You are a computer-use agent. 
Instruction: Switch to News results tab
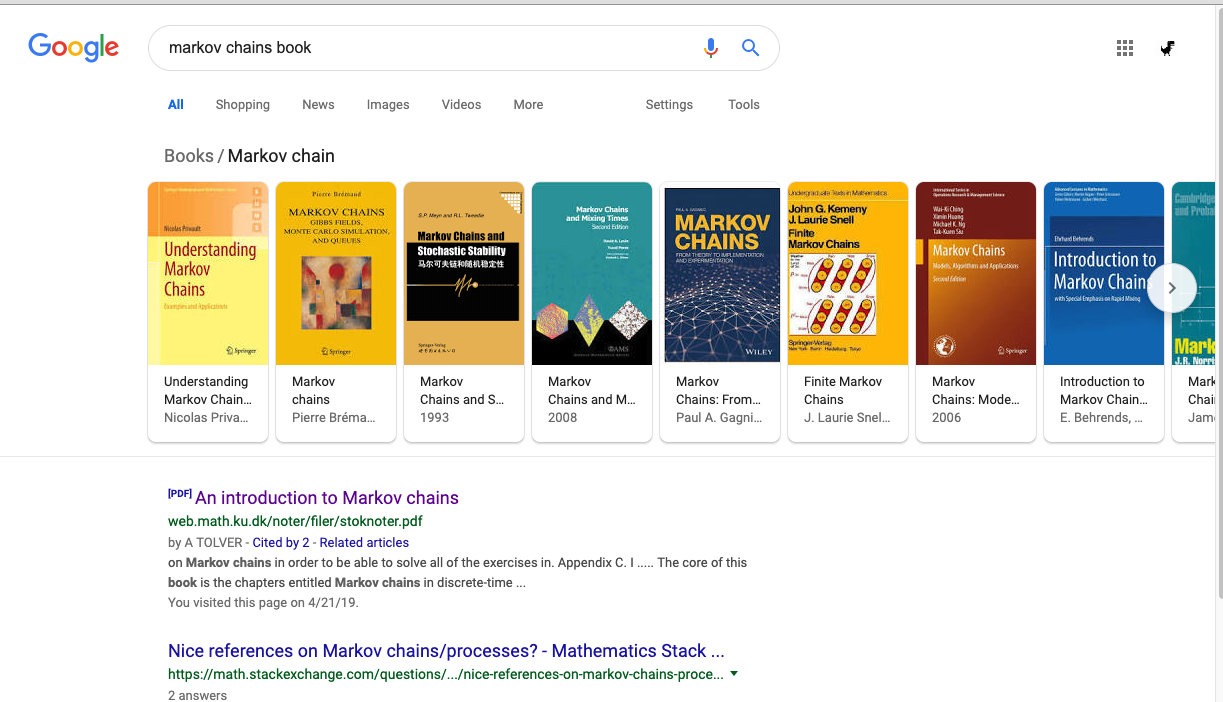pos(318,104)
